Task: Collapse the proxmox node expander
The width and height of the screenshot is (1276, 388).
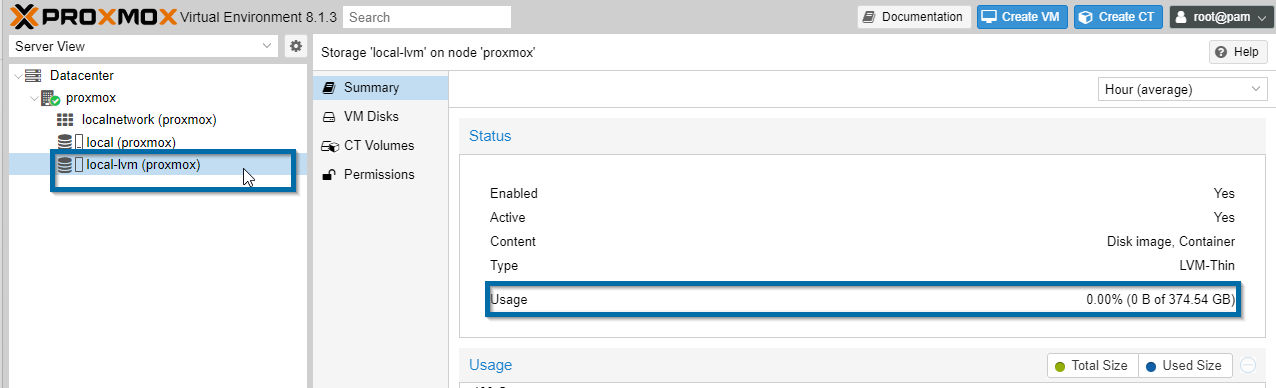Action: (33, 98)
